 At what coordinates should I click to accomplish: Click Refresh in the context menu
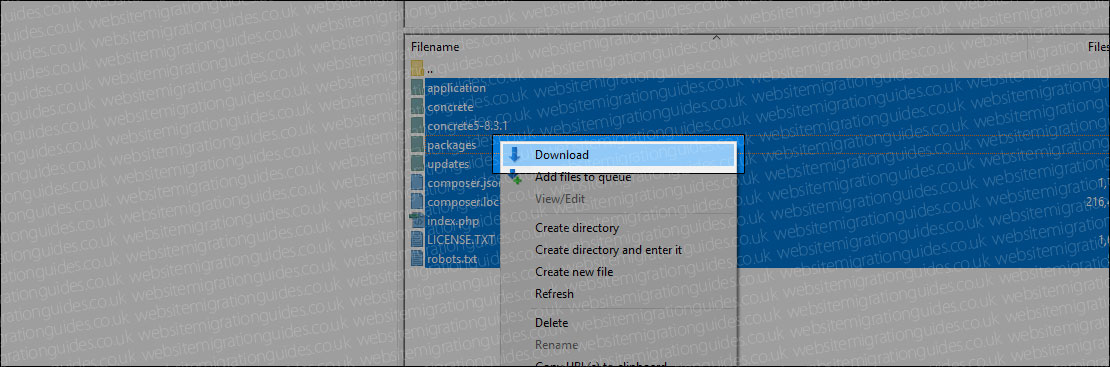(554, 294)
